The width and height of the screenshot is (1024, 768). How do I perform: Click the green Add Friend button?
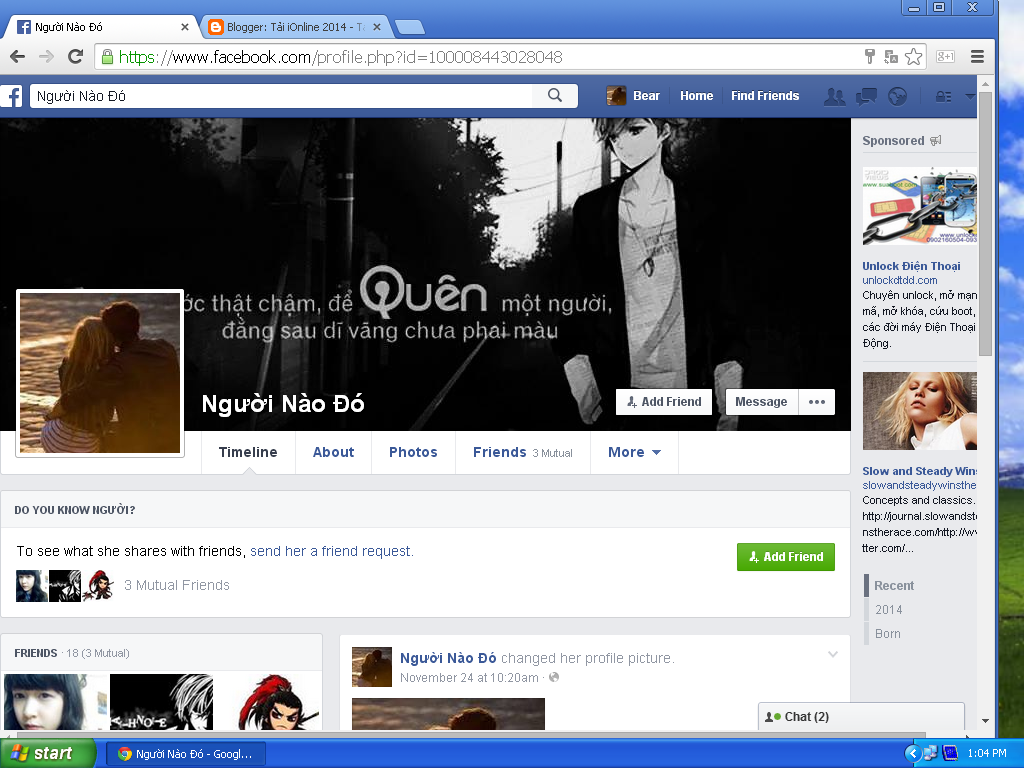786,556
